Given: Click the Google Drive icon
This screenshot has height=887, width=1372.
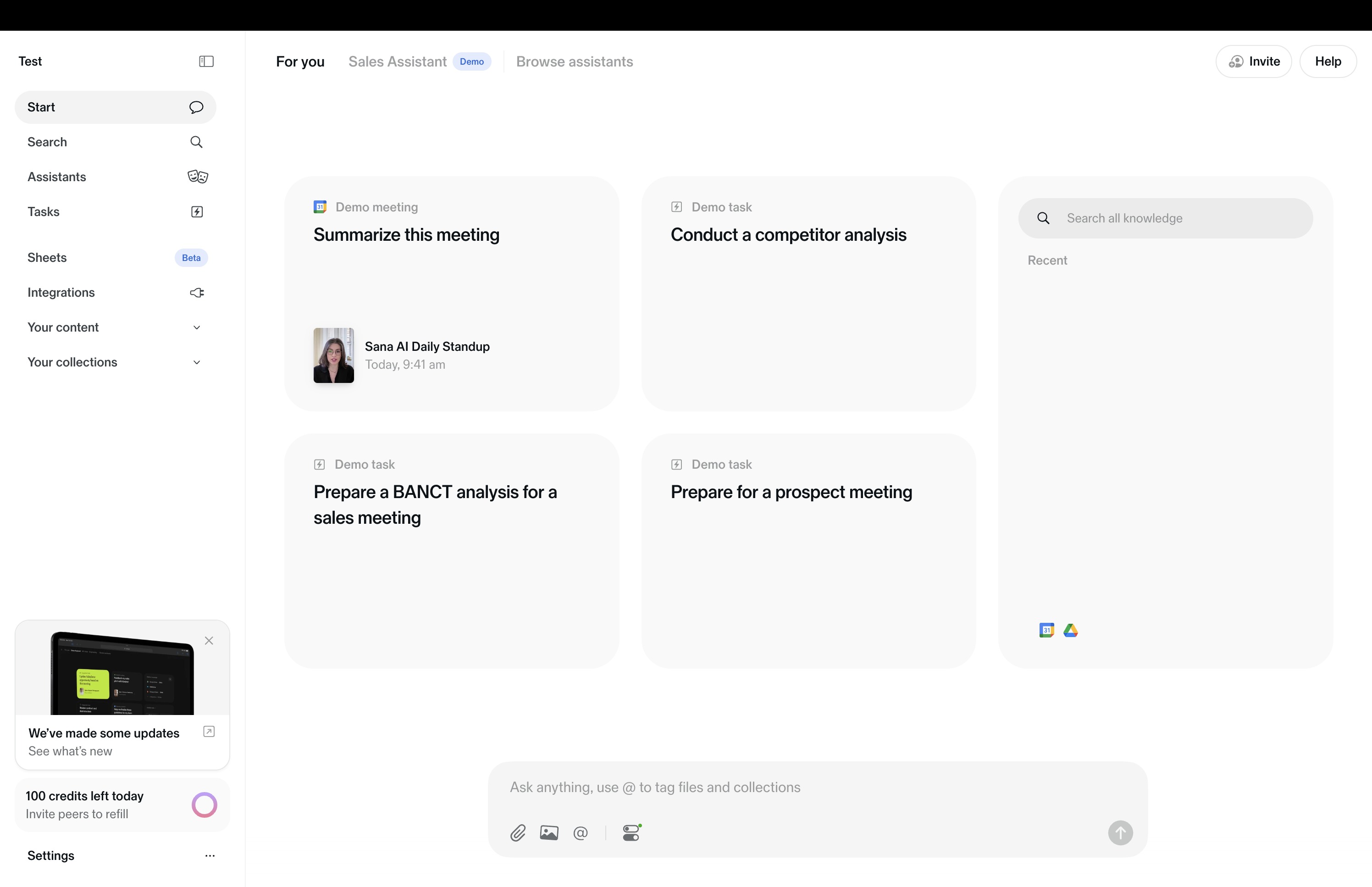Looking at the screenshot, I should (1070, 630).
